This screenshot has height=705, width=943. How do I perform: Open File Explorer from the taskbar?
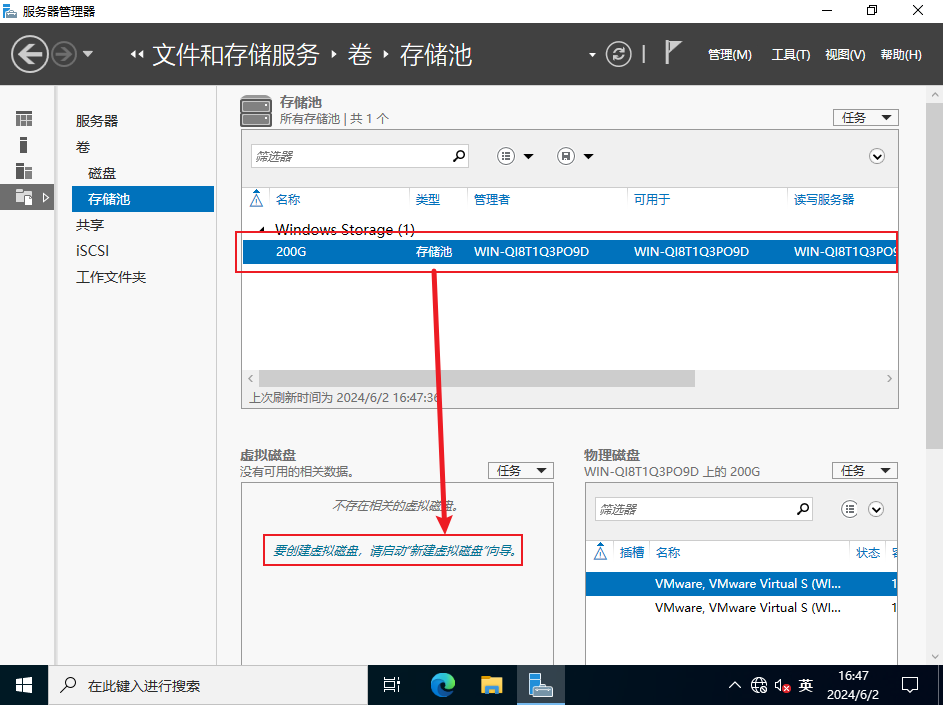[491, 685]
